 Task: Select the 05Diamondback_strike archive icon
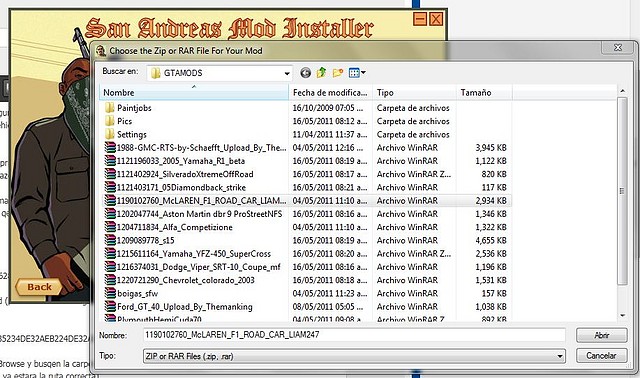[x=110, y=187]
